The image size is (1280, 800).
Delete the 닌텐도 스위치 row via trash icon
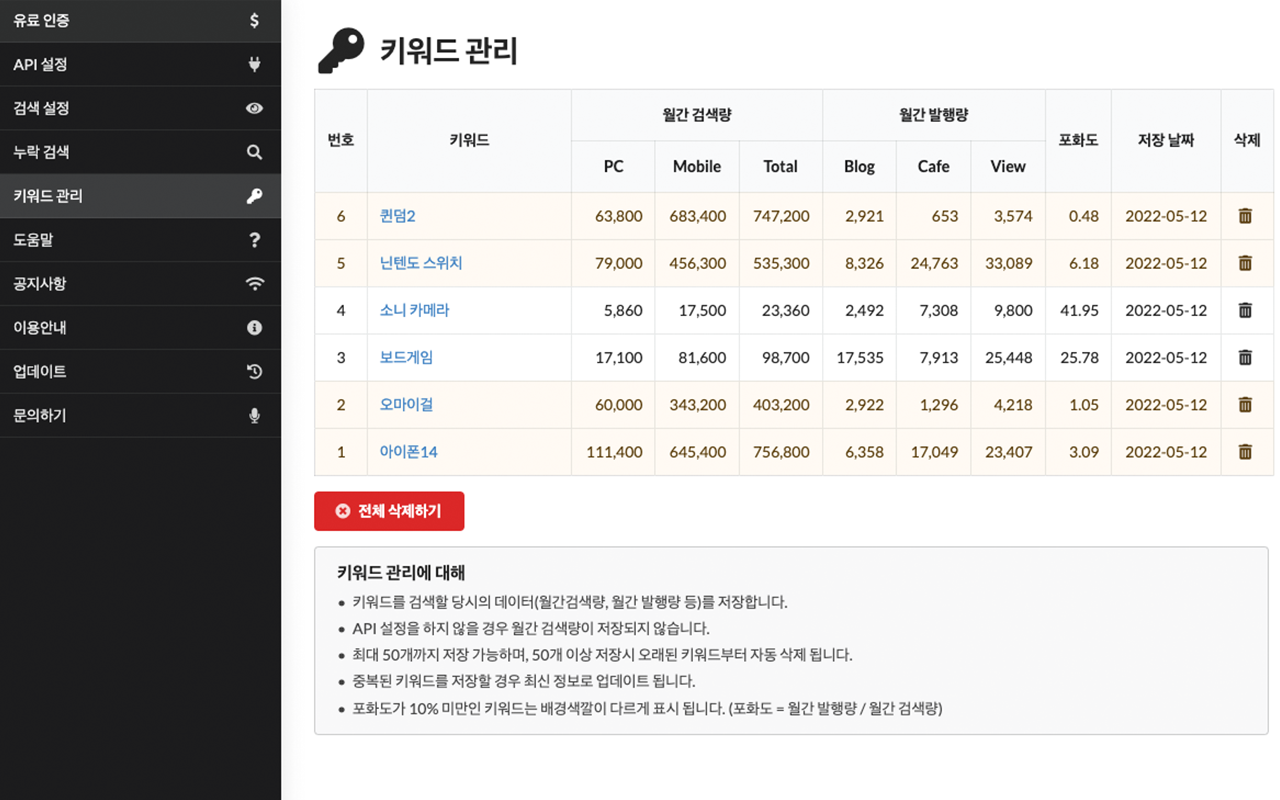pyautogui.click(x=1245, y=263)
